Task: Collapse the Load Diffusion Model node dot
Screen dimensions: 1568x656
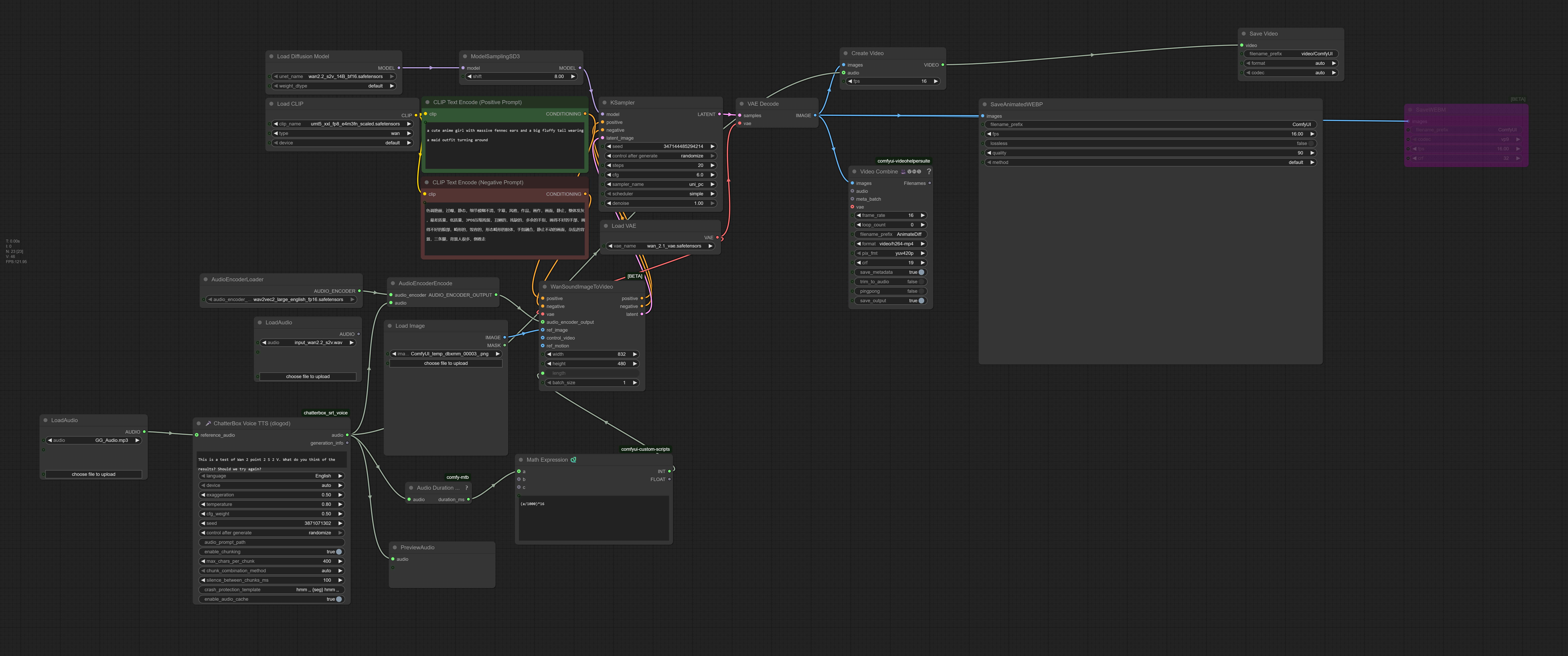Action: (x=272, y=57)
